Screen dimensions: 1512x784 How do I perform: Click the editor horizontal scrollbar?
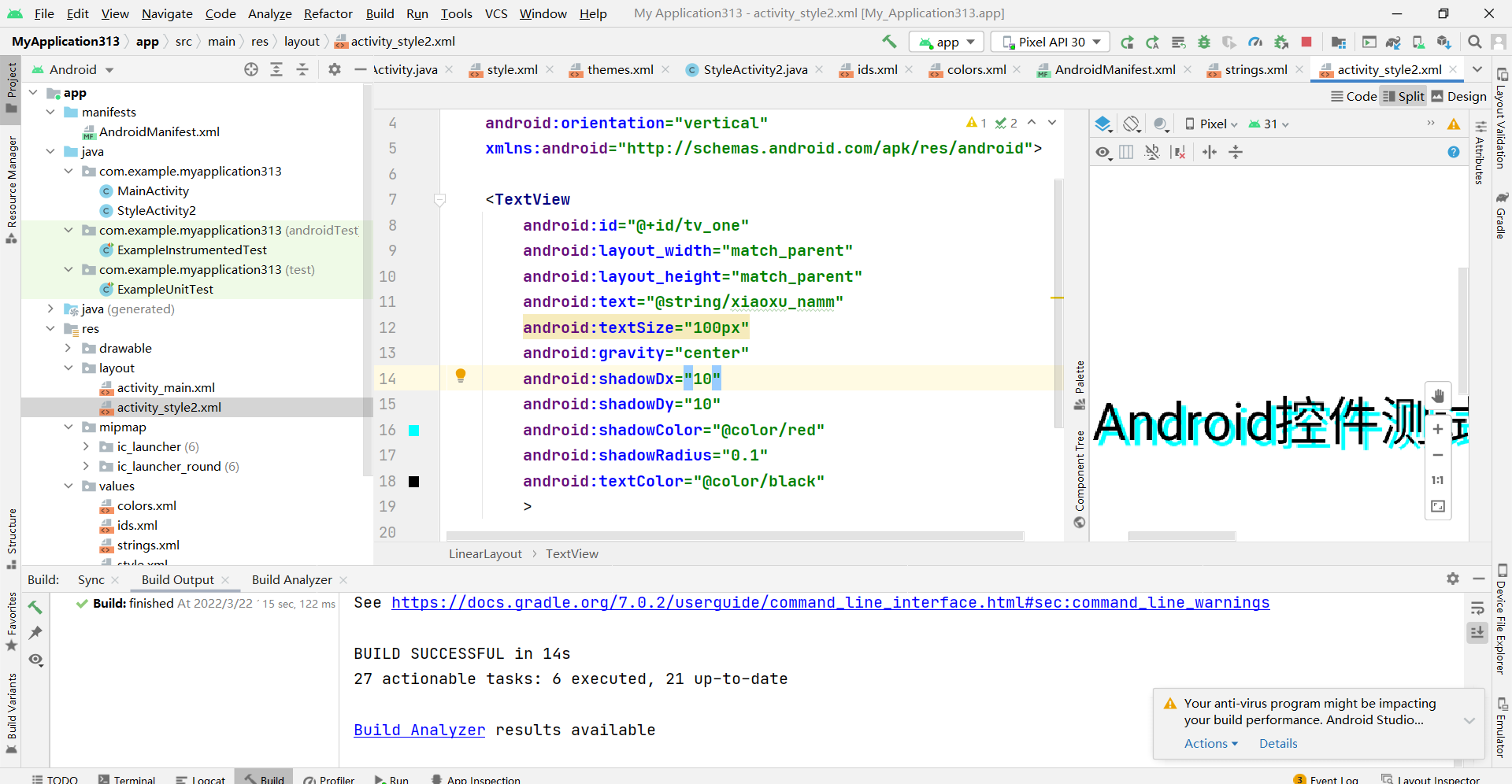pos(735,535)
